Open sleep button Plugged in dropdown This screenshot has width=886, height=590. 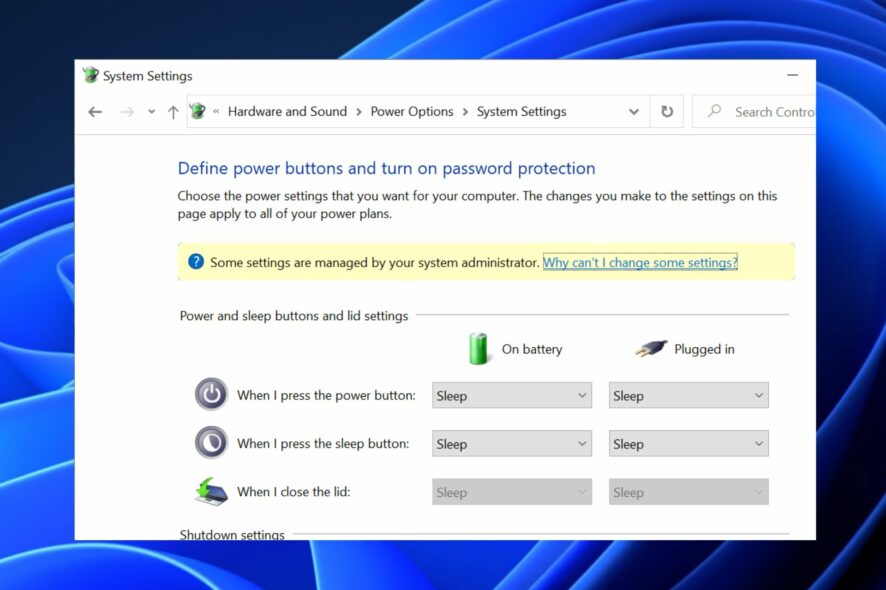point(688,444)
